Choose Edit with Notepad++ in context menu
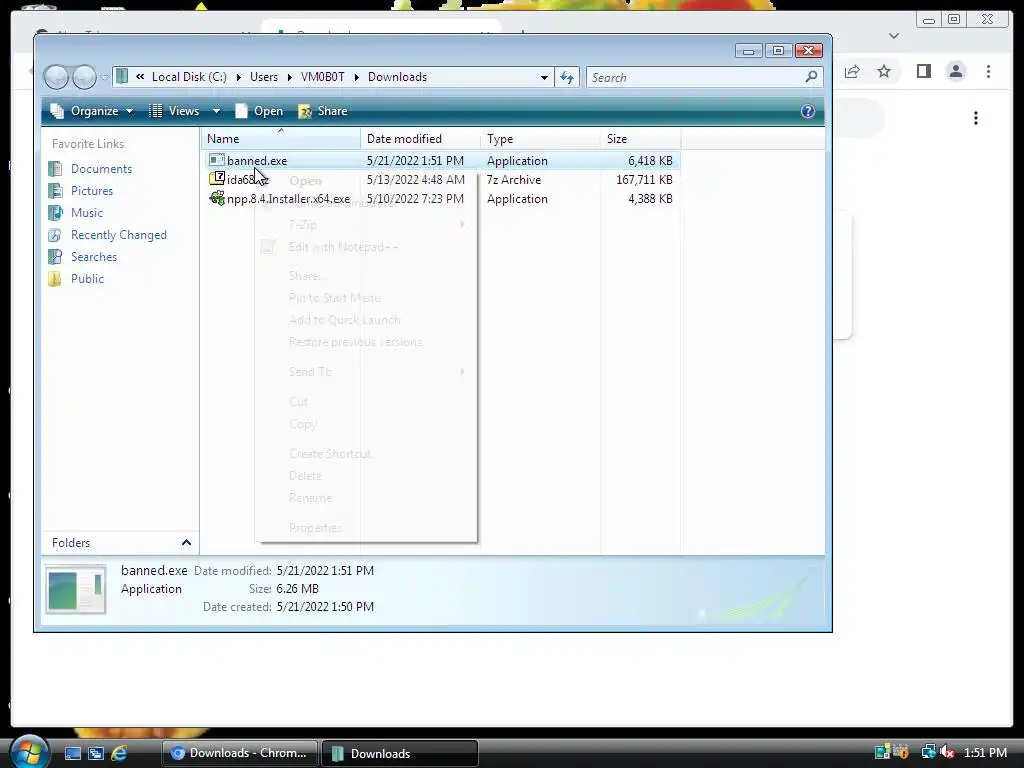The width and height of the screenshot is (1024, 768). [x=344, y=247]
